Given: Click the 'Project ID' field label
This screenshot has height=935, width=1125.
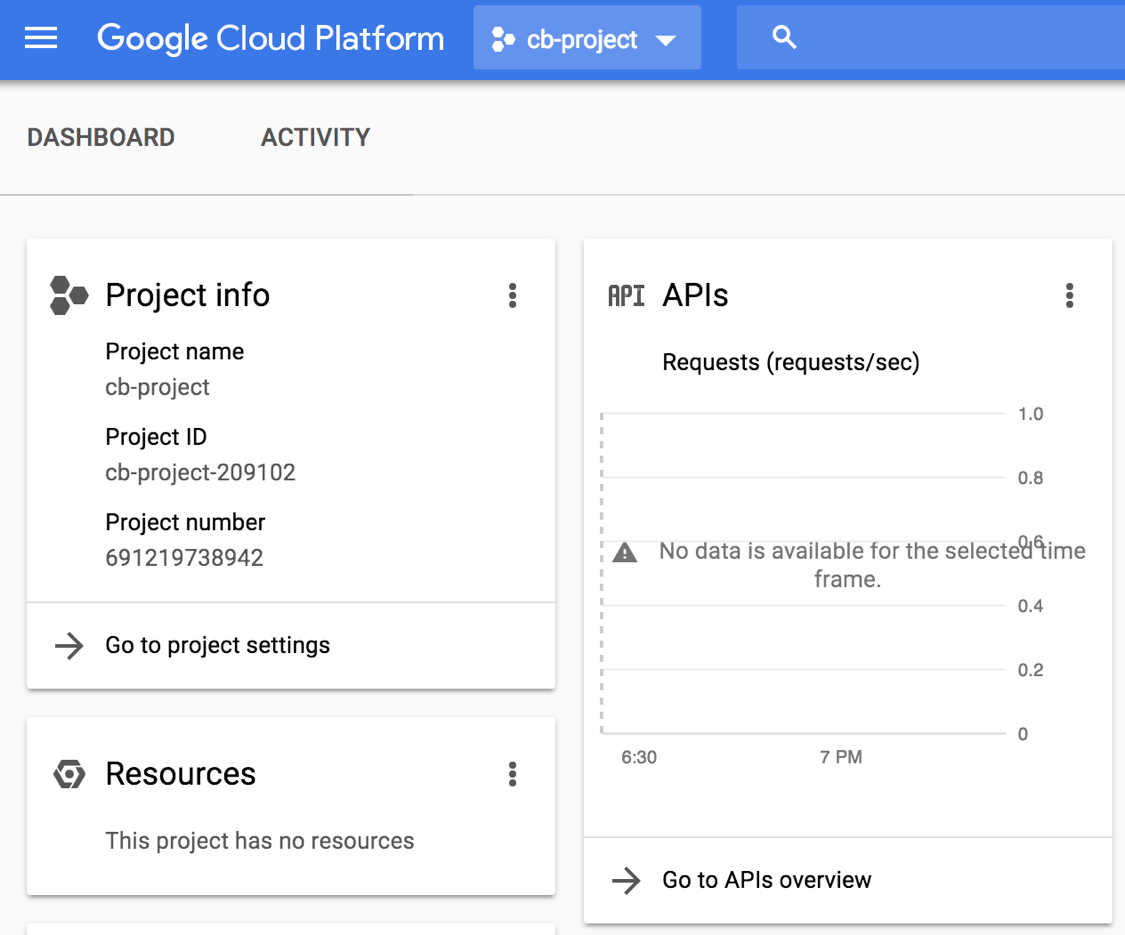Looking at the screenshot, I should click(x=156, y=437).
